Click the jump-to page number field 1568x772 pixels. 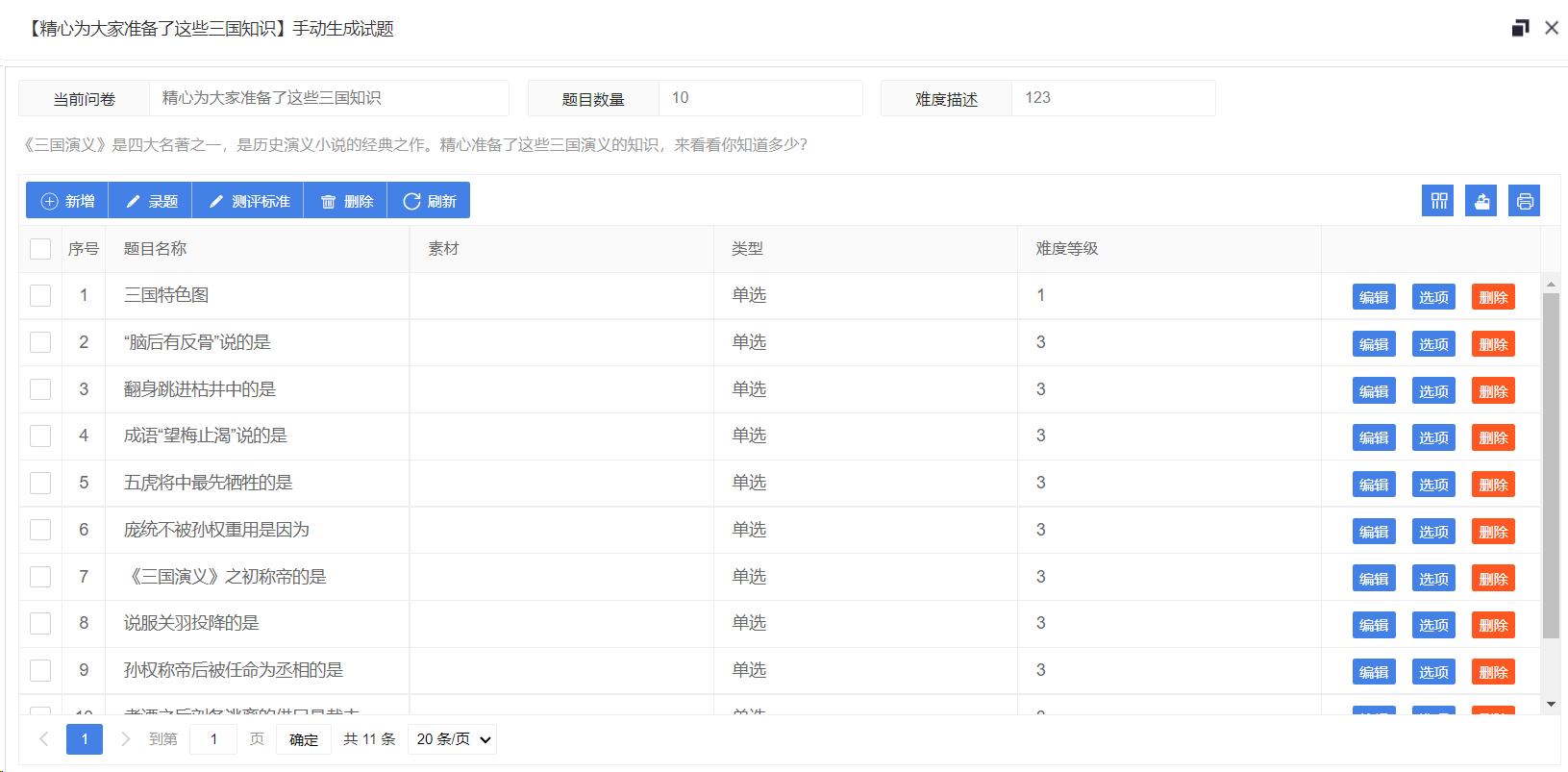click(213, 739)
